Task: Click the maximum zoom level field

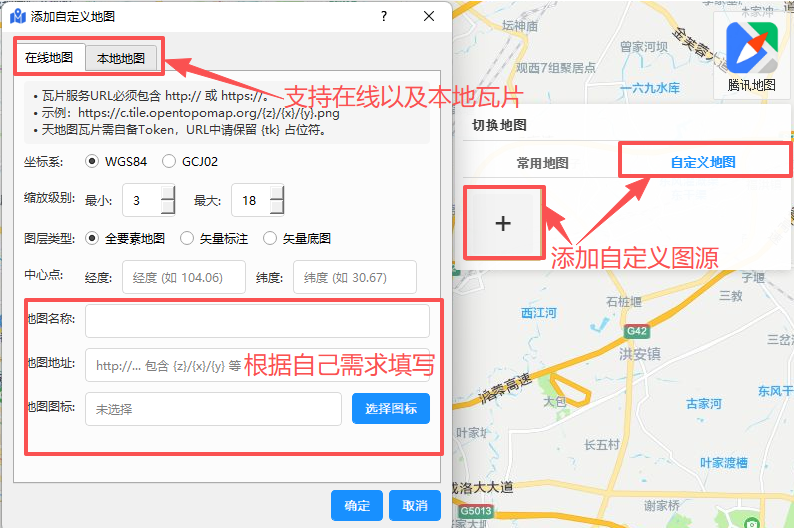Action: 251,200
